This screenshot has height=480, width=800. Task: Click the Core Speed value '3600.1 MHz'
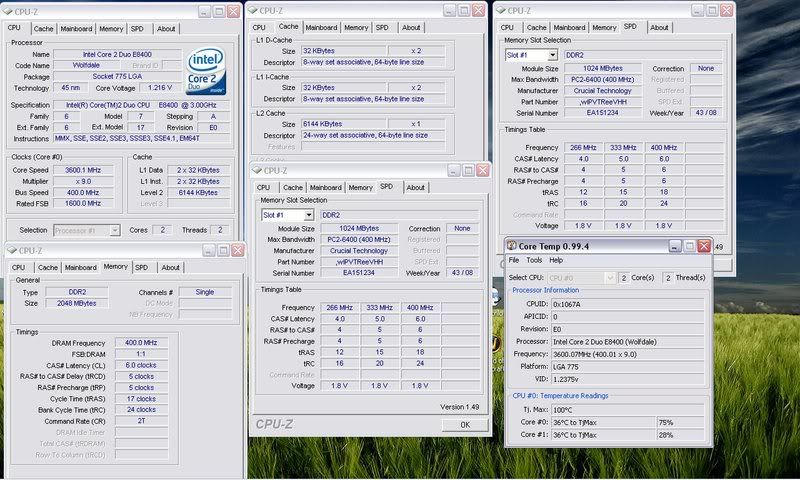83,170
